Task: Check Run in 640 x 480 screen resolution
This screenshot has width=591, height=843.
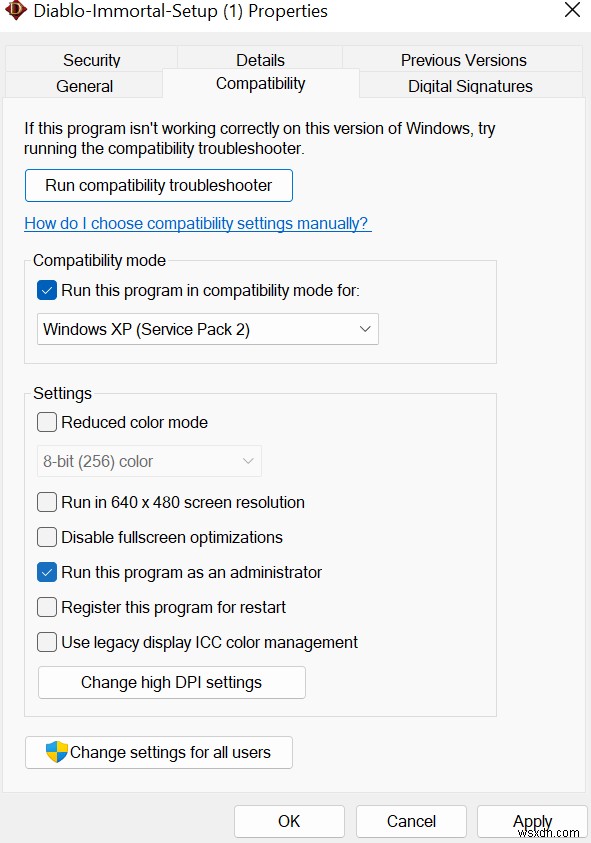Action: (46, 502)
